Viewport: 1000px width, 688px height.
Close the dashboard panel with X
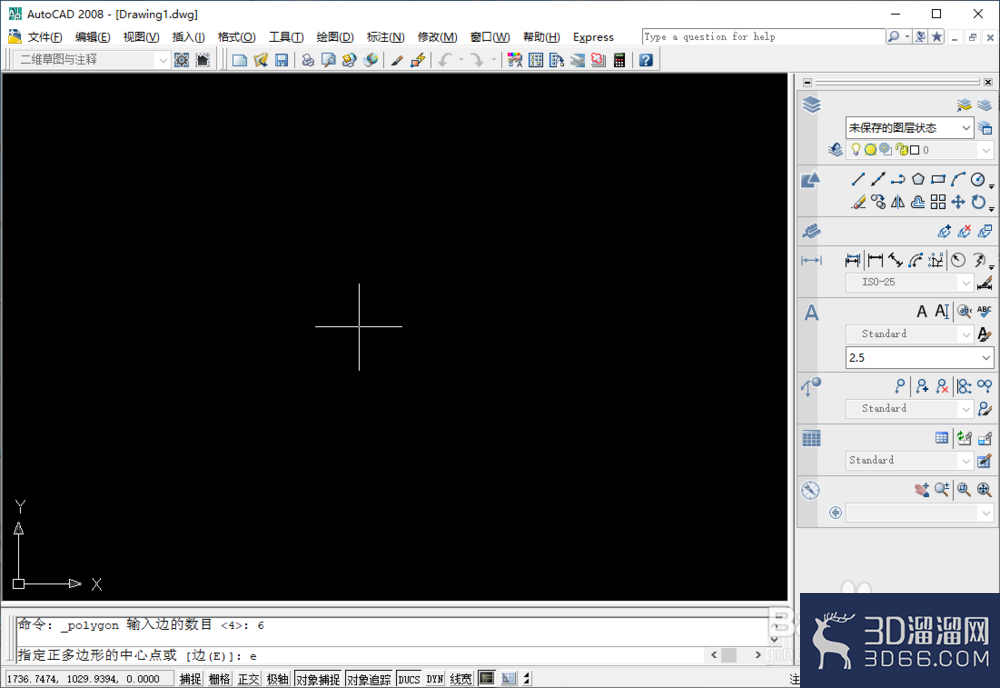tap(988, 82)
